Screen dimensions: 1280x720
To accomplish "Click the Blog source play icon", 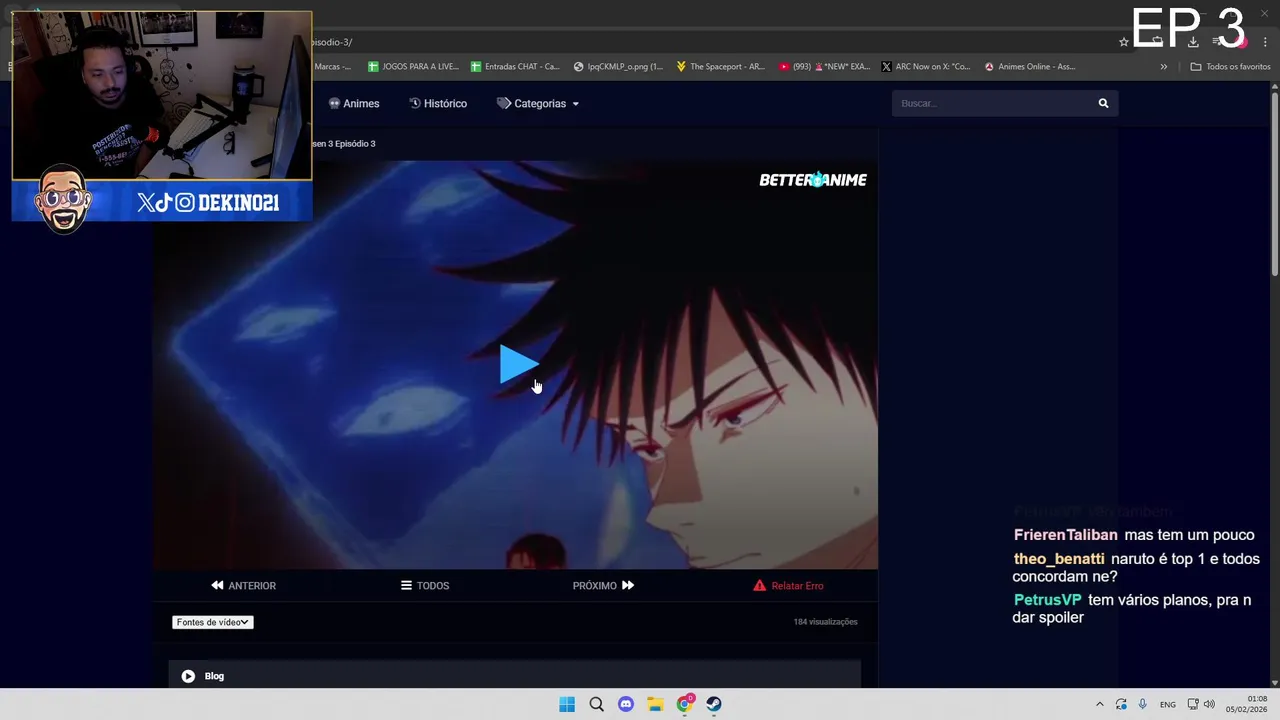I will point(188,676).
